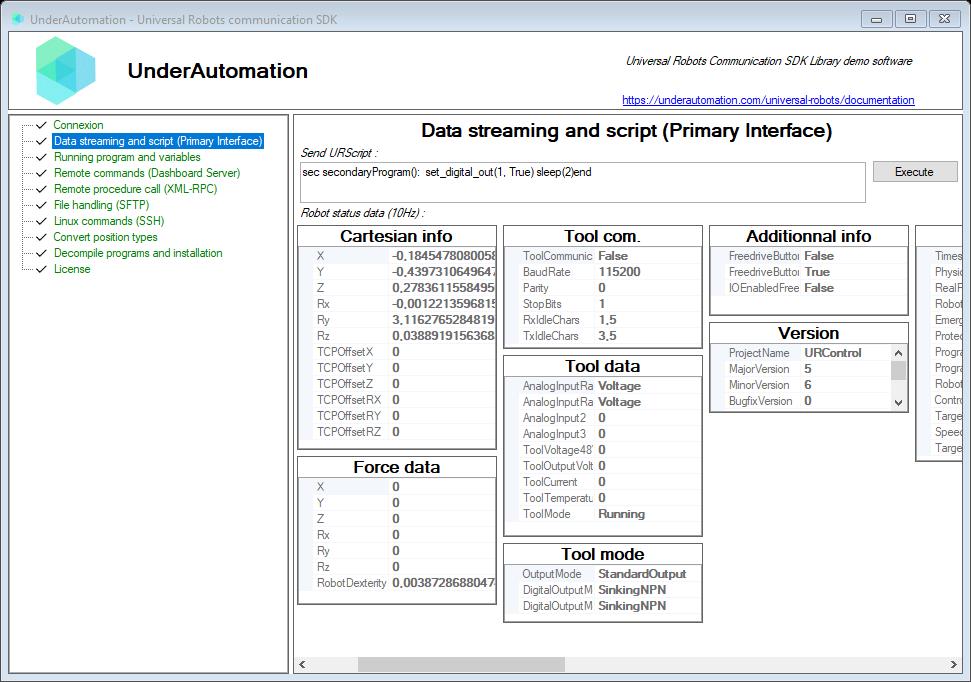Click the horizontal scrollbar right arrow

(x=954, y=665)
